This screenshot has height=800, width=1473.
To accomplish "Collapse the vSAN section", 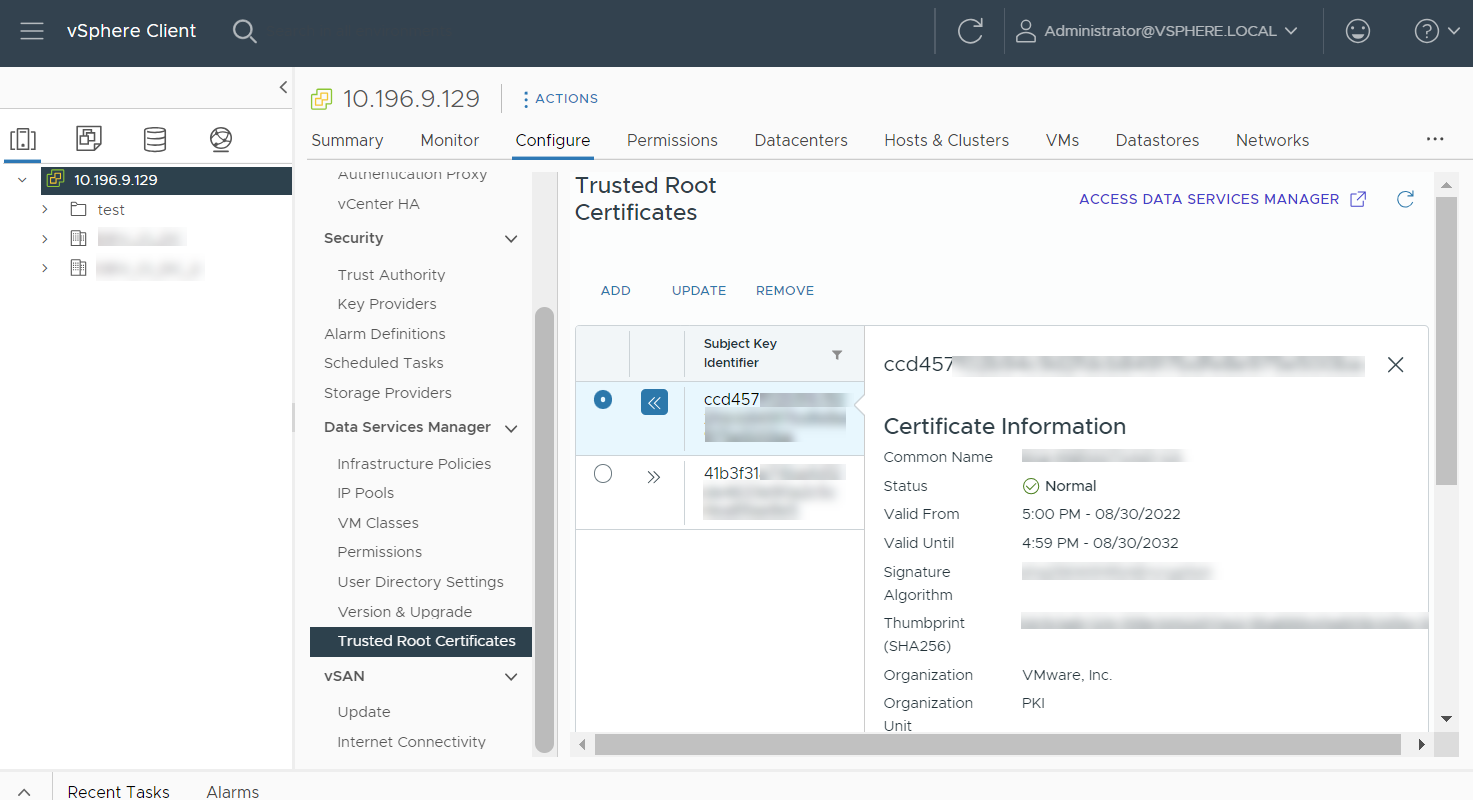I will coord(511,677).
